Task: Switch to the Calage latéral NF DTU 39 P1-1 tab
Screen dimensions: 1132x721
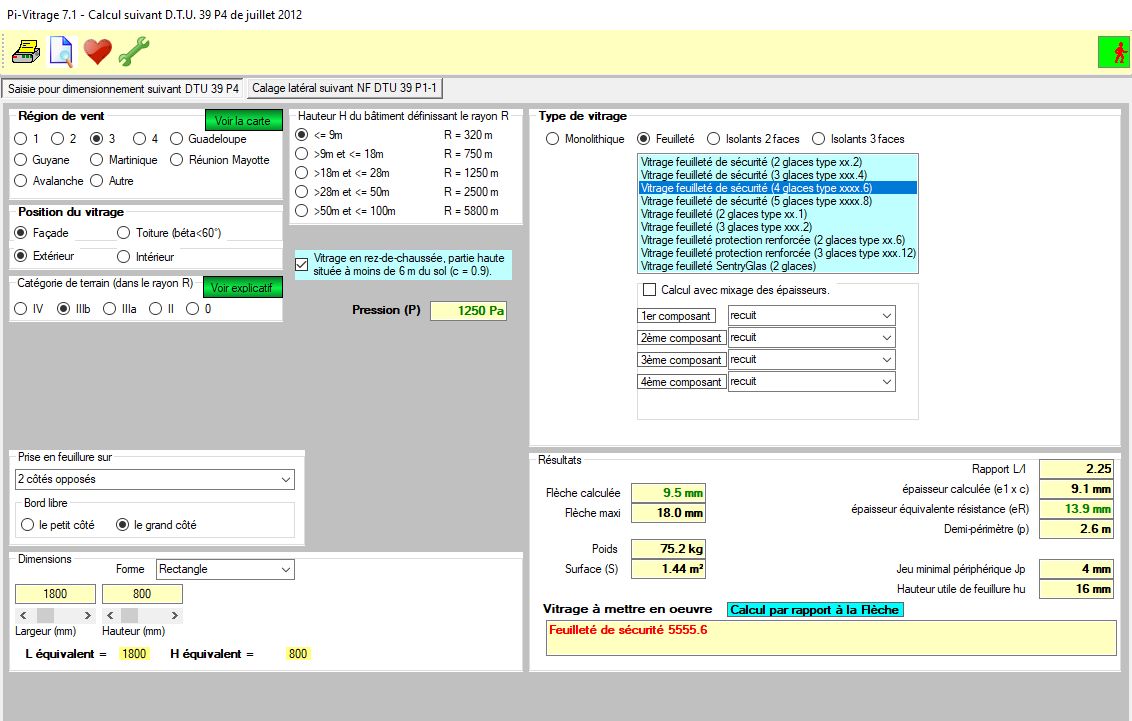Action: (344, 88)
